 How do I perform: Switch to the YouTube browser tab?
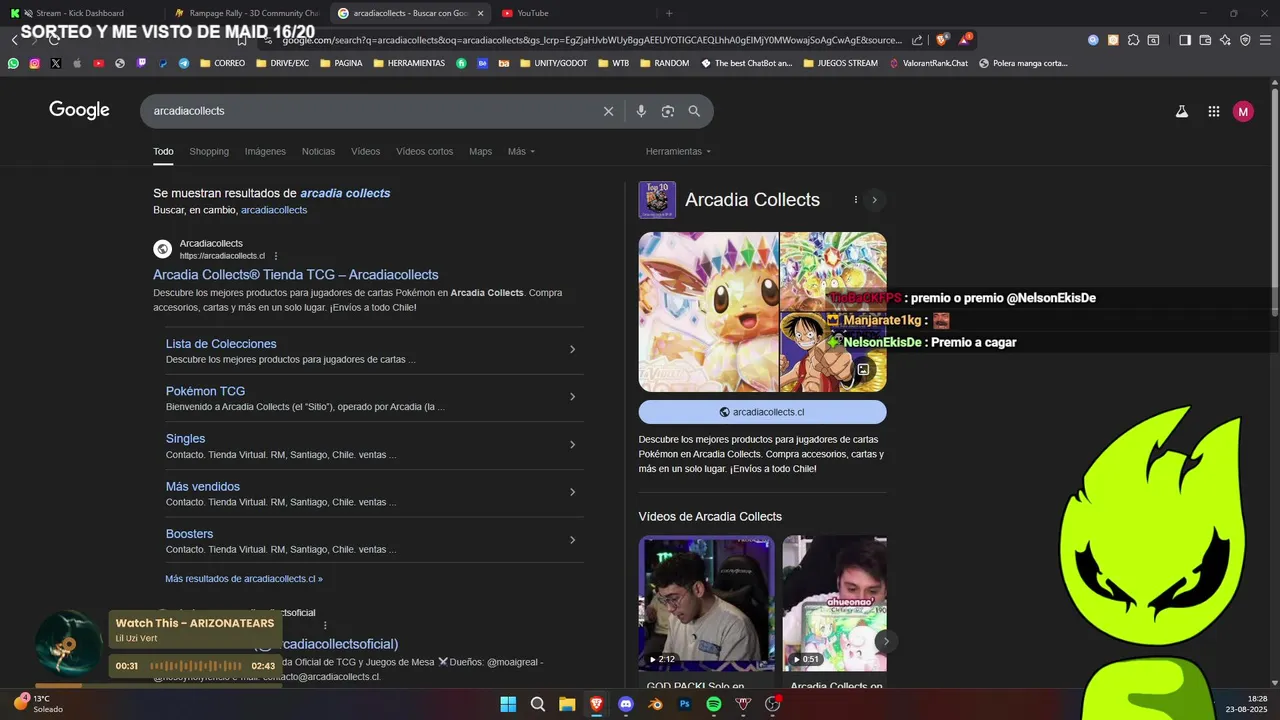(570, 13)
